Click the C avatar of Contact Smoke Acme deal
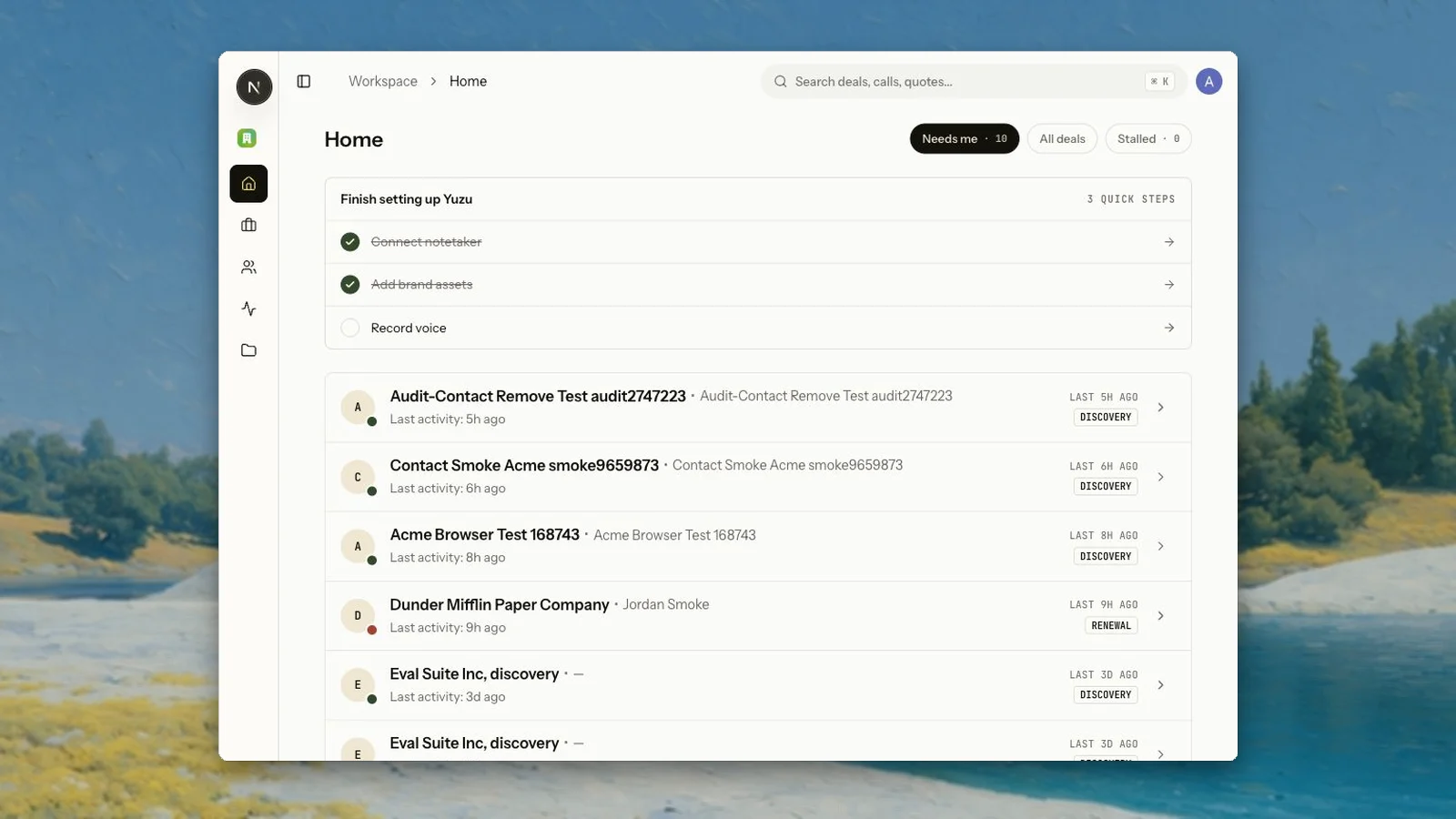 (358, 477)
